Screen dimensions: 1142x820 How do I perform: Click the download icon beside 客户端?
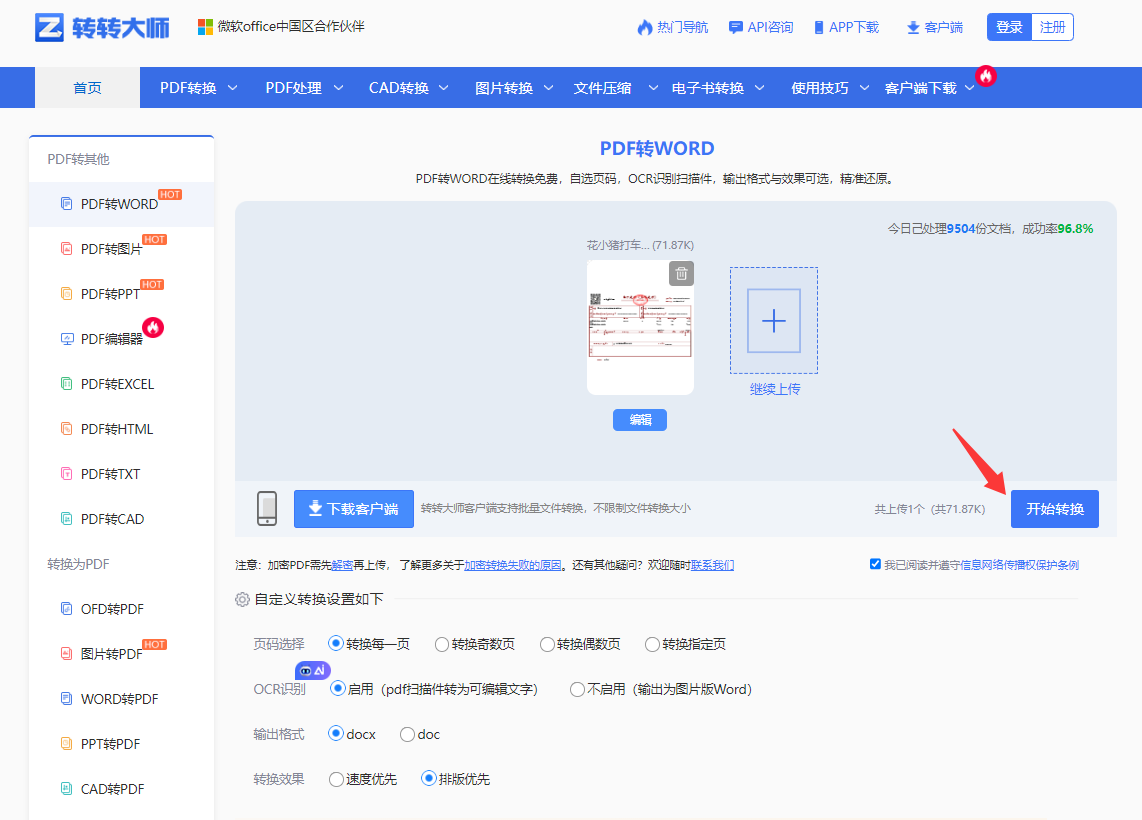pyautogui.click(x=913, y=28)
